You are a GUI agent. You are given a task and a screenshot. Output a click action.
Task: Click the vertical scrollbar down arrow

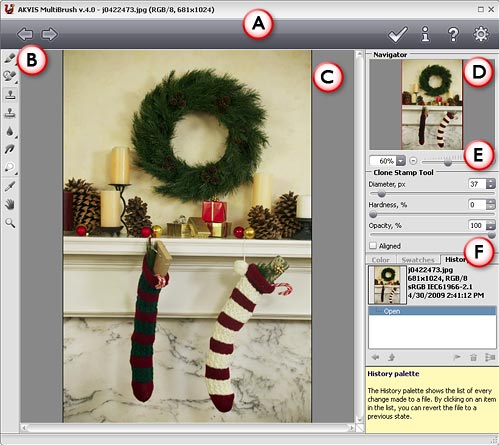click(x=359, y=419)
